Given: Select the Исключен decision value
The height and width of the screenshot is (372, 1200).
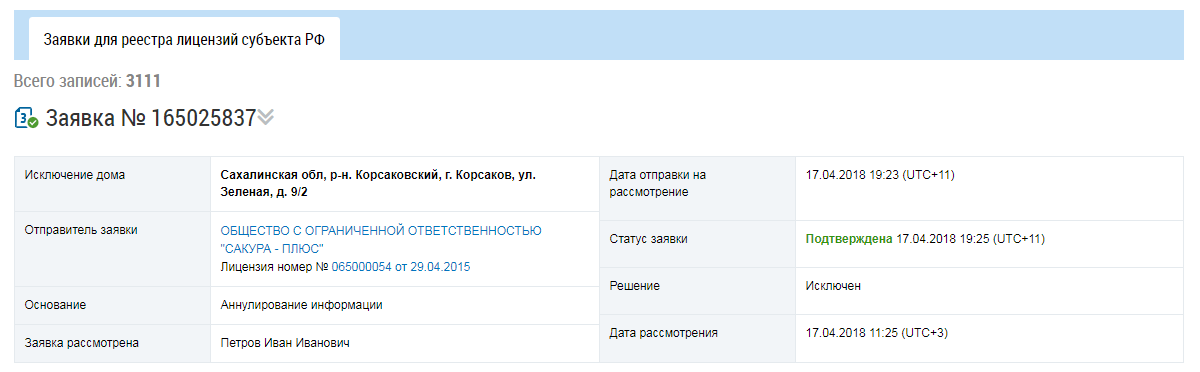Looking at the screenshot, I should pyautogui.click(x=833, y=286).
